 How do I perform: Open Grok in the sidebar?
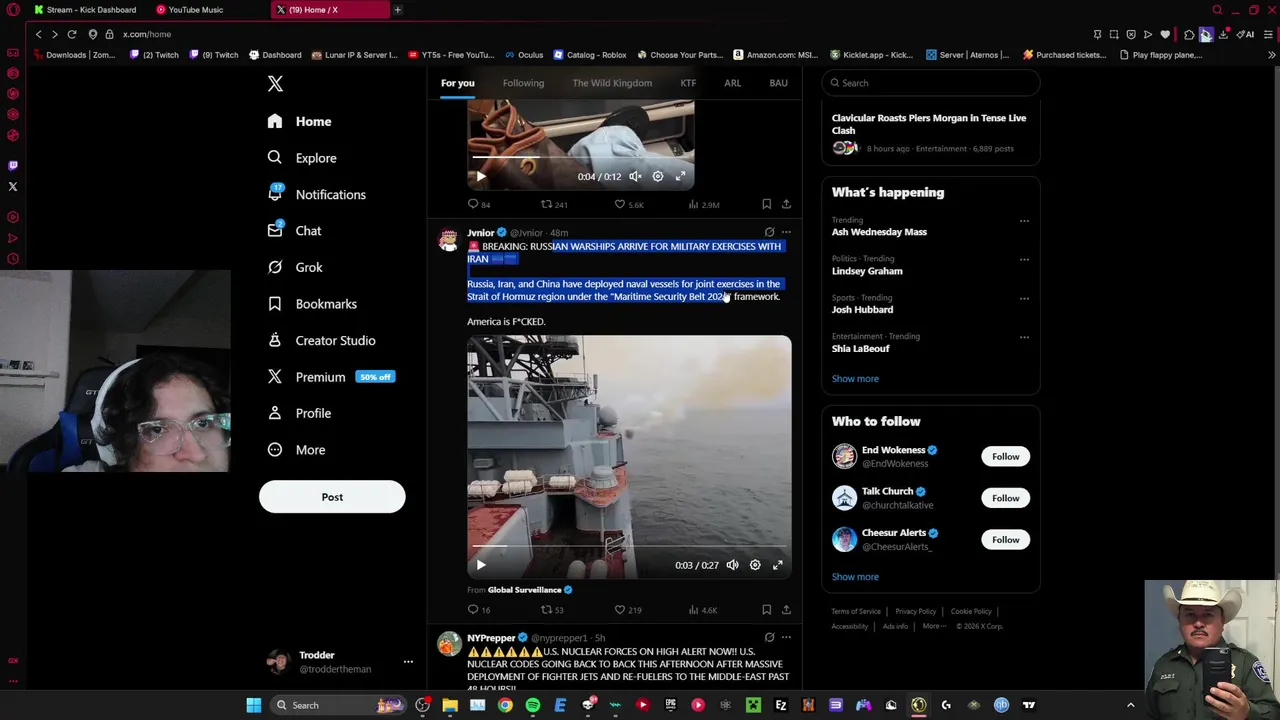(x=295, y=267)
